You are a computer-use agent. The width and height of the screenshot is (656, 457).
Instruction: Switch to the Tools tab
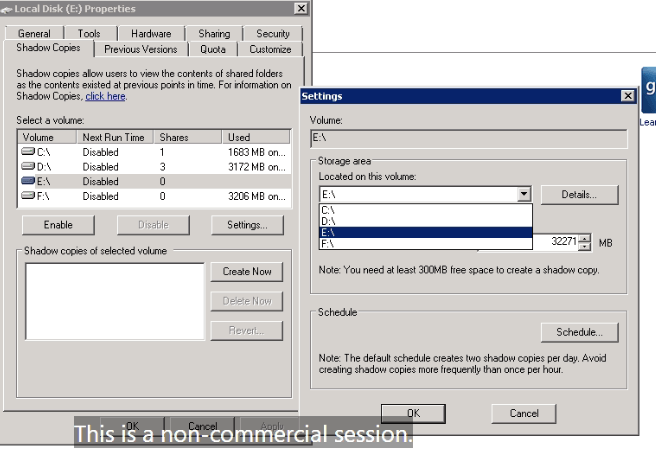[89, 33]
